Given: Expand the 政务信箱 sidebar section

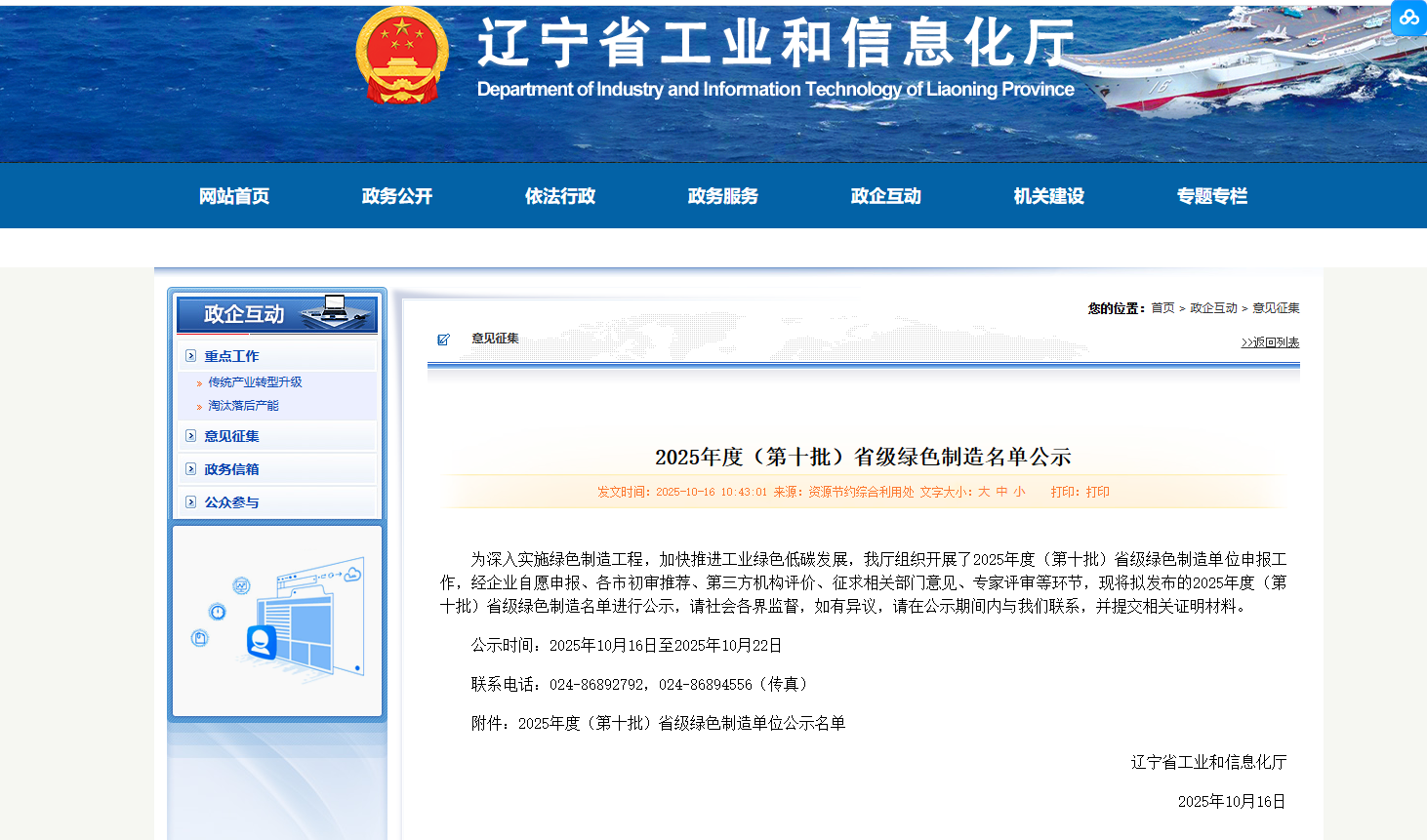Looking at the screenshot, I should [231, 469].
